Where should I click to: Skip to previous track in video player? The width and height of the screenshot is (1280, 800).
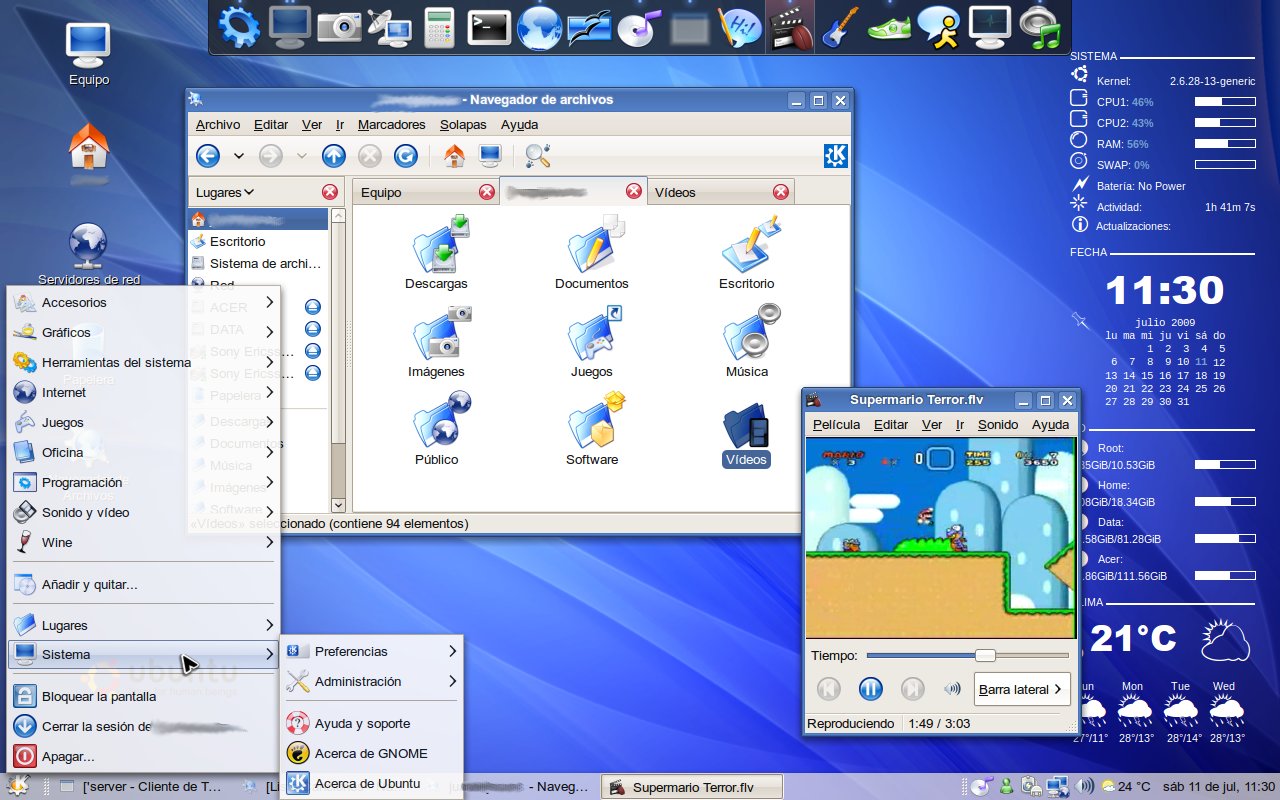pos(828,689)
